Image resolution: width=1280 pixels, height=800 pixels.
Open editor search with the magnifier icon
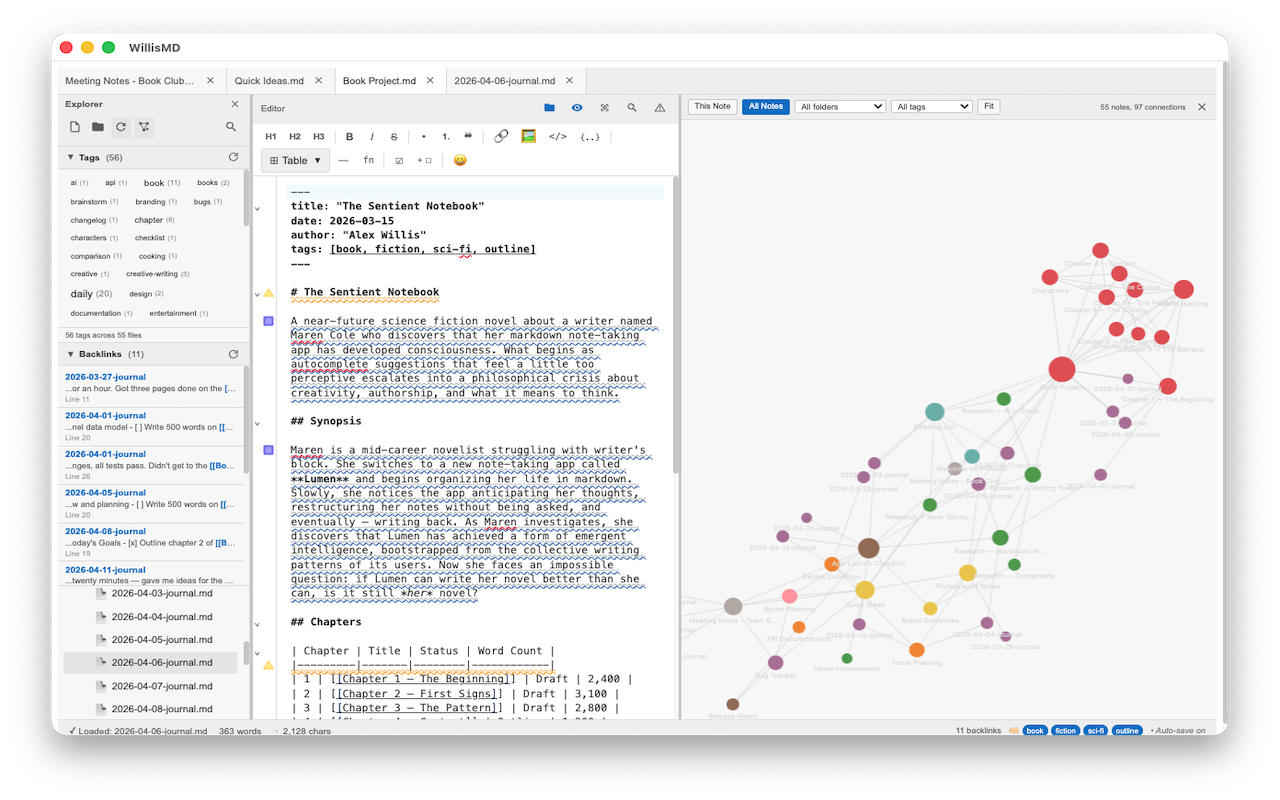pyautogui.click(x=632, y=108)
